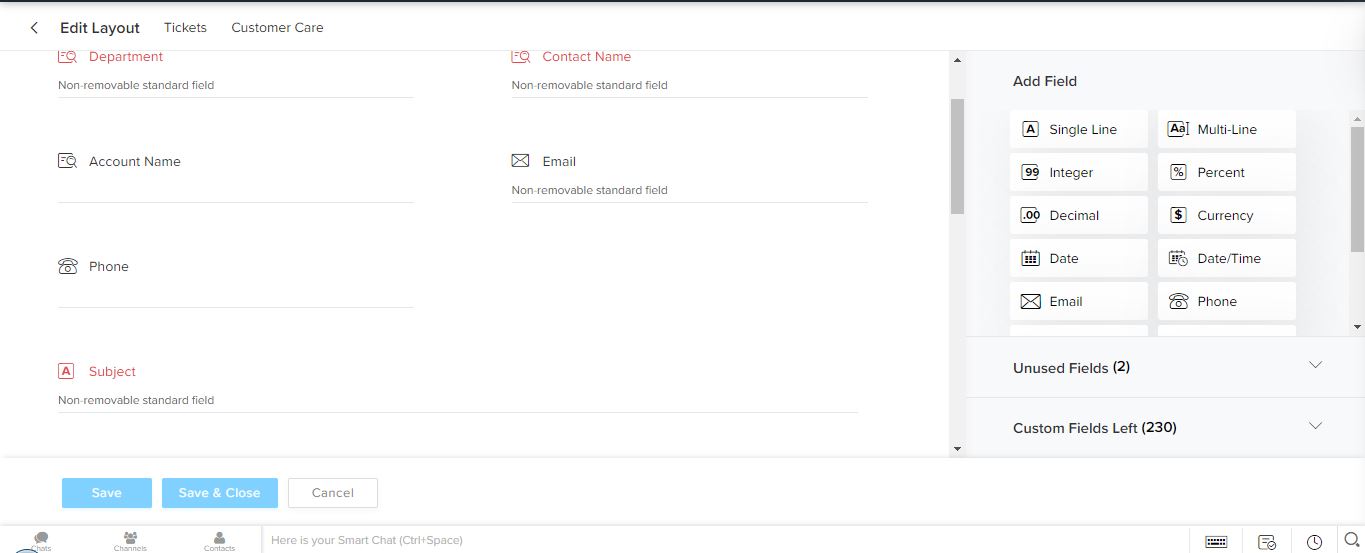The height and width of the screenshot is (553, 1365).
Task: Select the Decimal field type
Action: tap(1079, 216)
